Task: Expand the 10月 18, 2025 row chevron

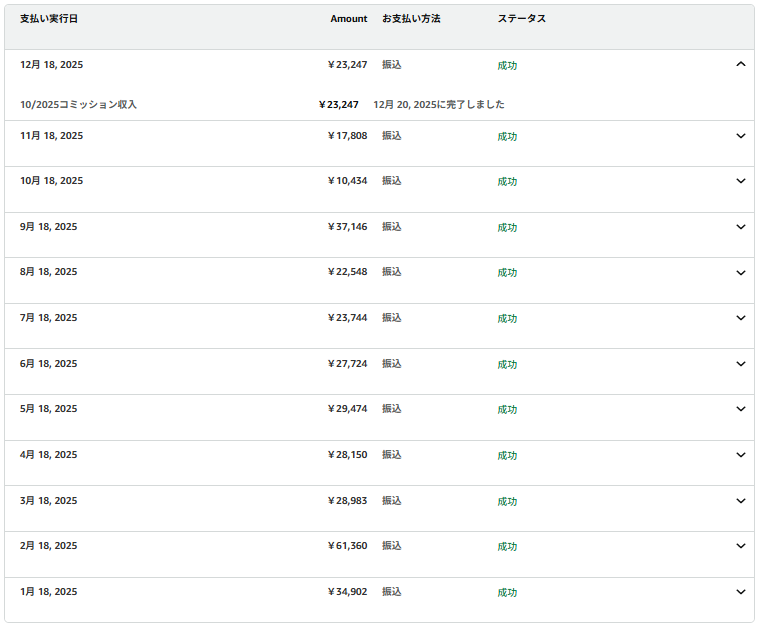Action: 740,181
